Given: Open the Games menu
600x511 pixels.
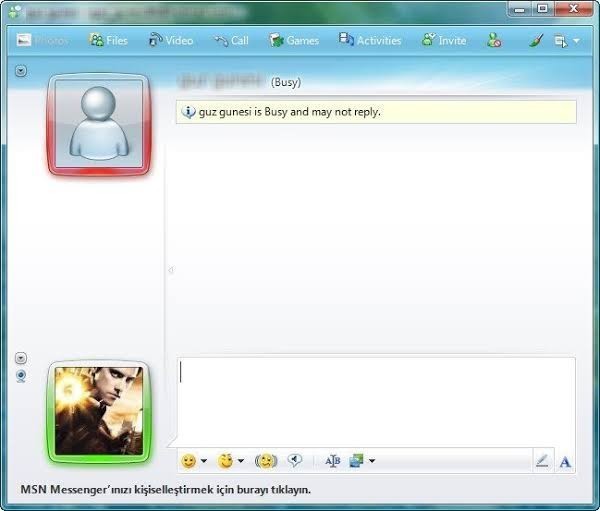Looking at the screenshot, I should [x=294, y=40].
